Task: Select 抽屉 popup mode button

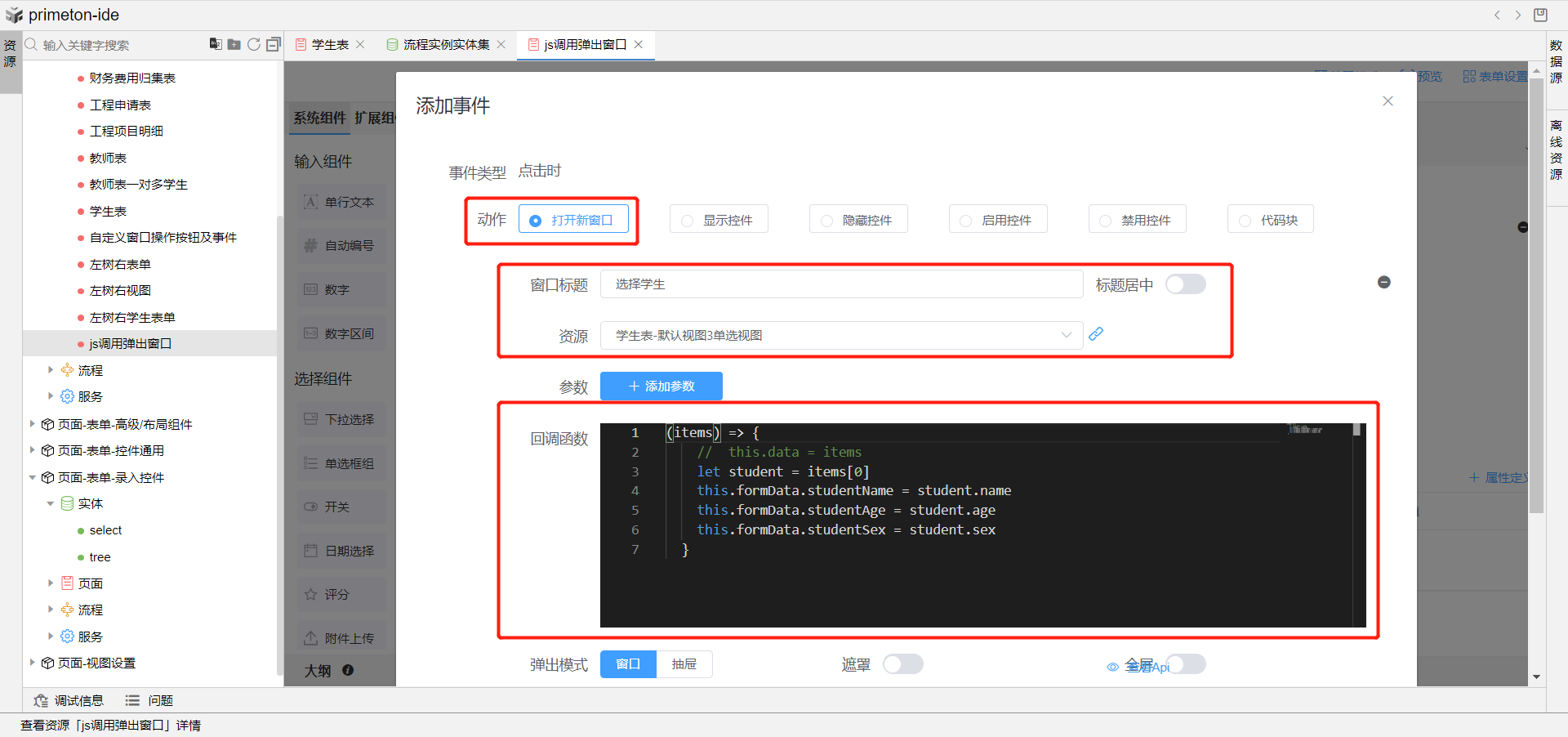Action: [684, 664]
